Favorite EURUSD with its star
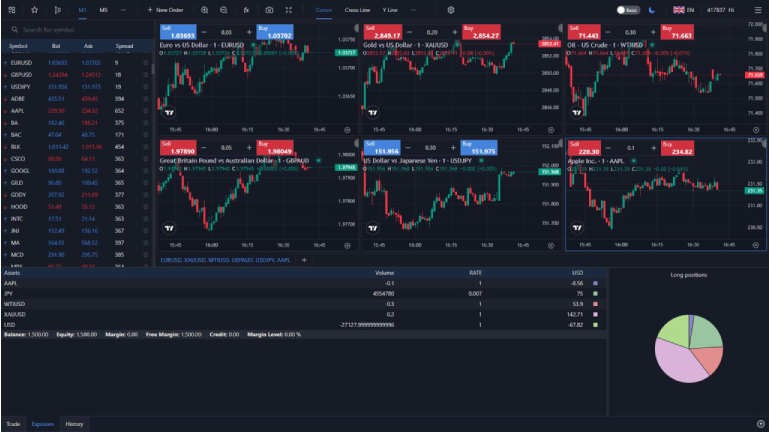 pyautogui.click(x=146, y=63)
